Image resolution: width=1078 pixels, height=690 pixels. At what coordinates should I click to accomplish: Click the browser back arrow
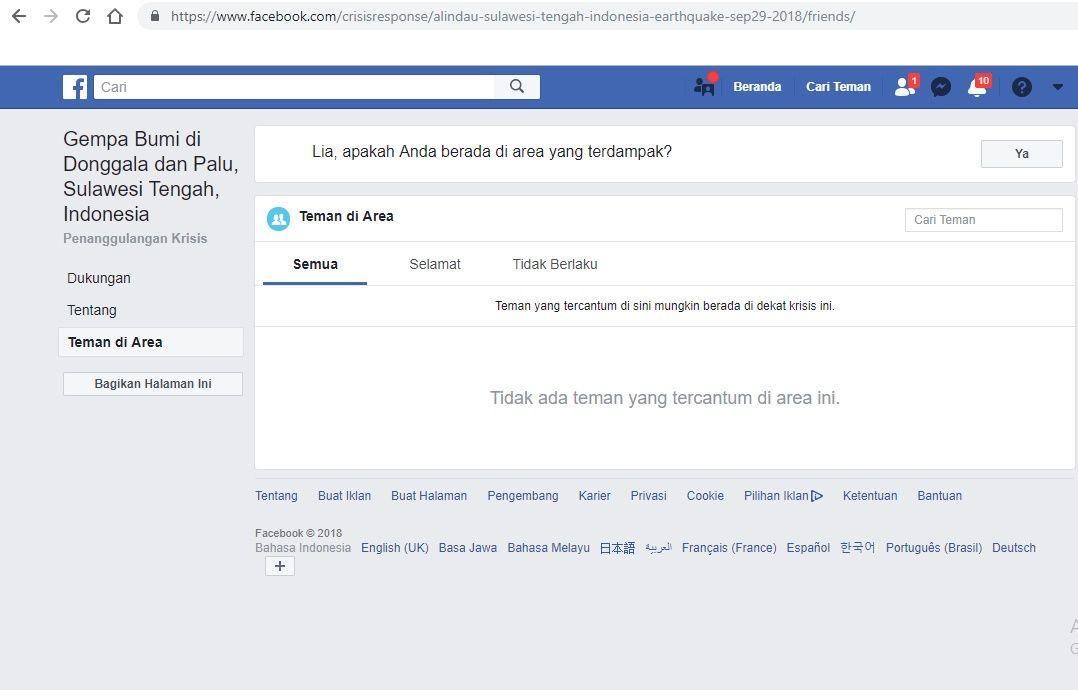point(19,16)
